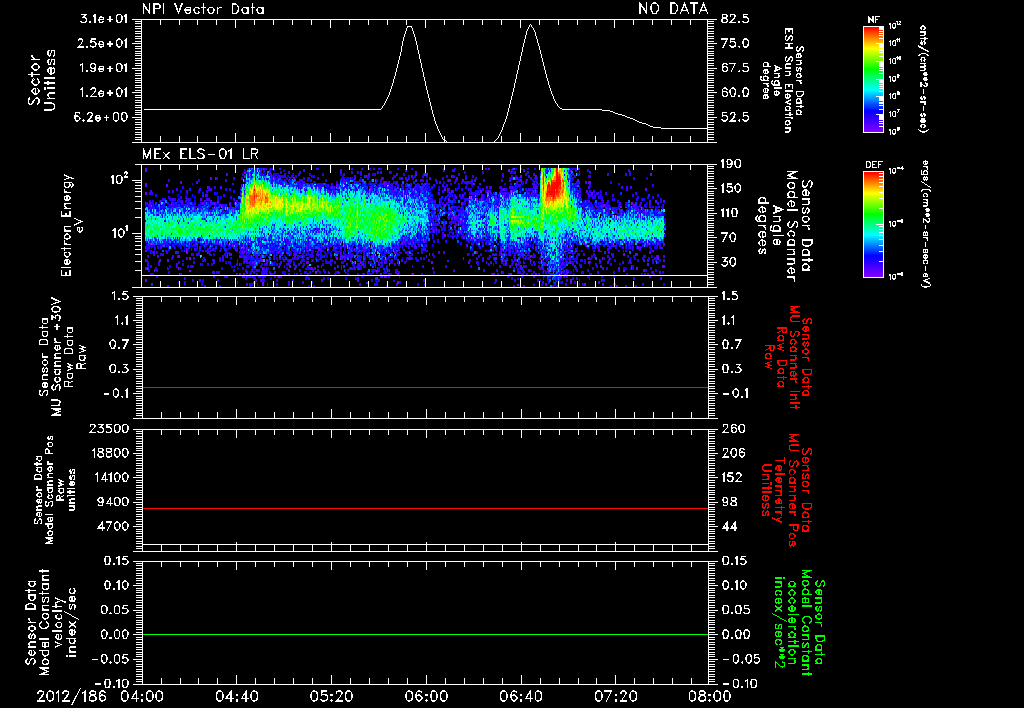
Task: Click the '14100' scanner position tick
Action: coord(108,477)
